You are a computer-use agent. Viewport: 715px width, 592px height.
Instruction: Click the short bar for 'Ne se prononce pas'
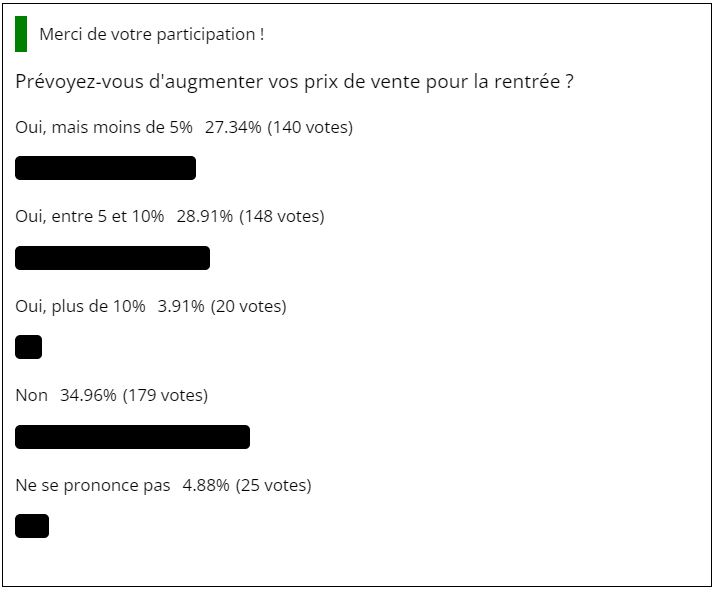tap(32, 526)
